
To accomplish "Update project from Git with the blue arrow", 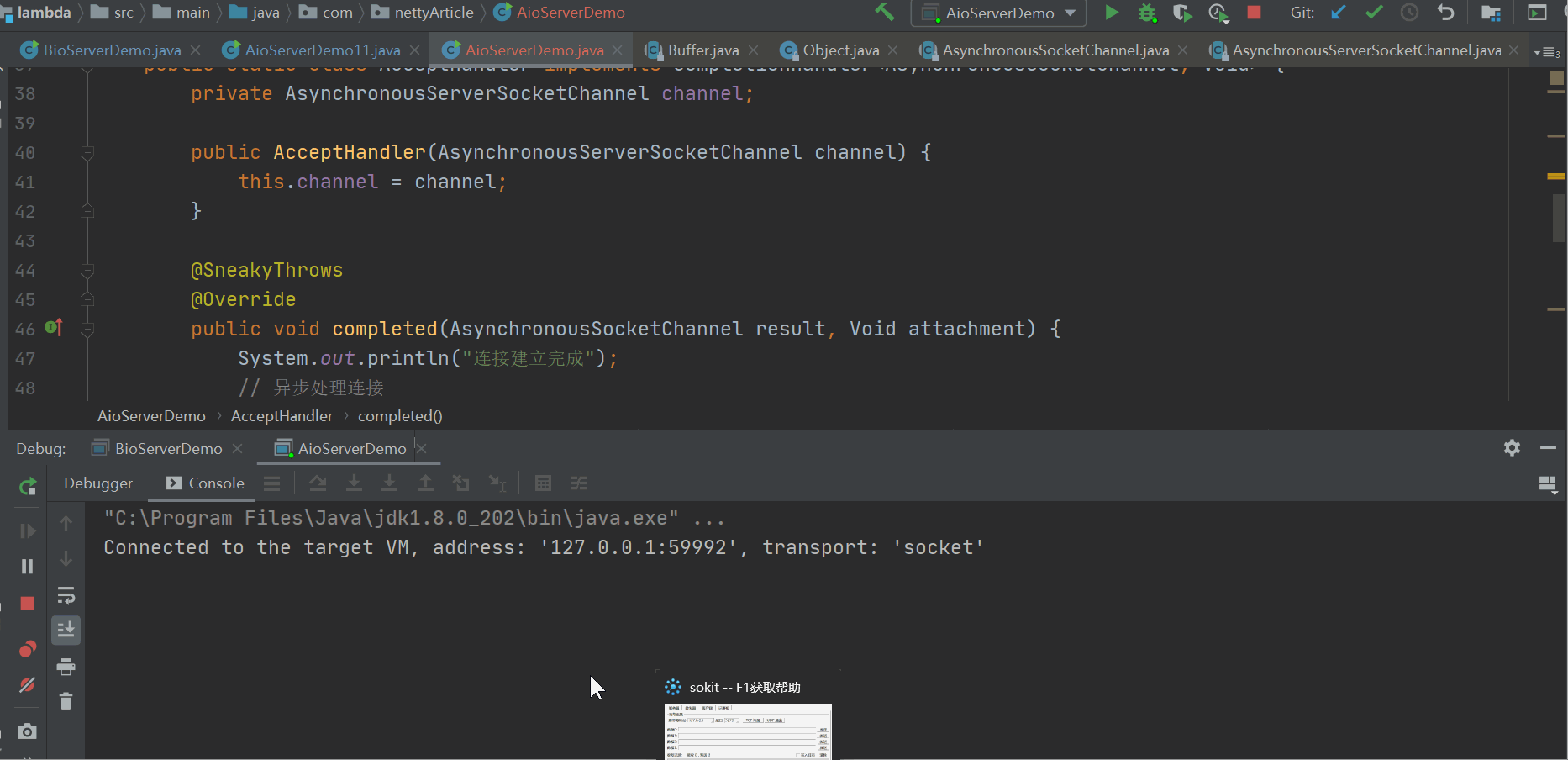I will pos(1338,13).
